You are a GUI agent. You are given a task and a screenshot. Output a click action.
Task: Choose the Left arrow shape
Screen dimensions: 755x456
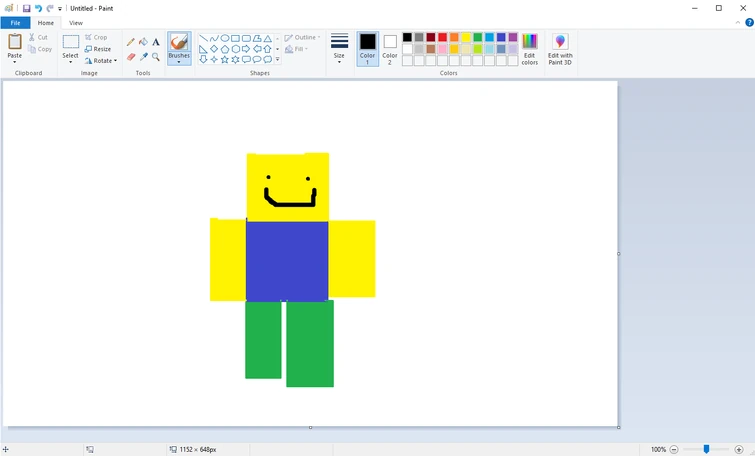[257, 49]
